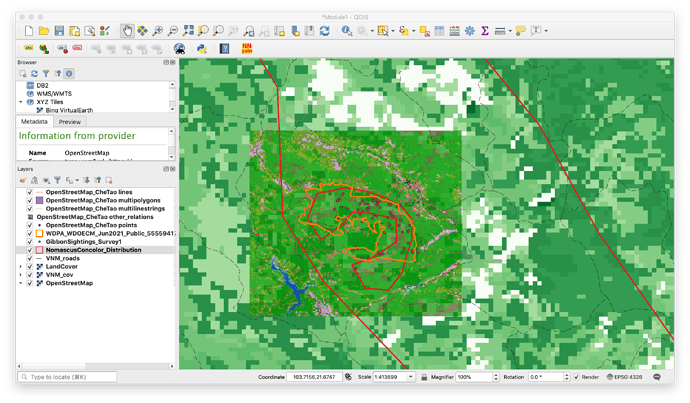690x403 pixels.
Task: Click the Messages log icon in status bar
Action: click(x=657, y=377)
